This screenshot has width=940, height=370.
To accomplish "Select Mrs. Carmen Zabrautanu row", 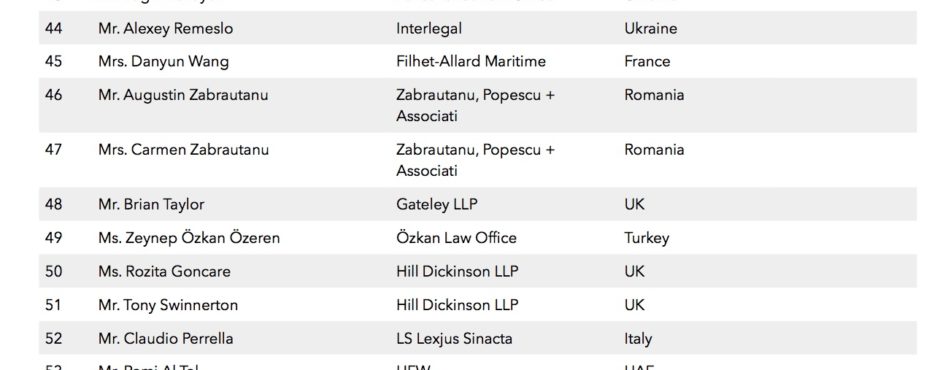I will click(x=477, y=160).
